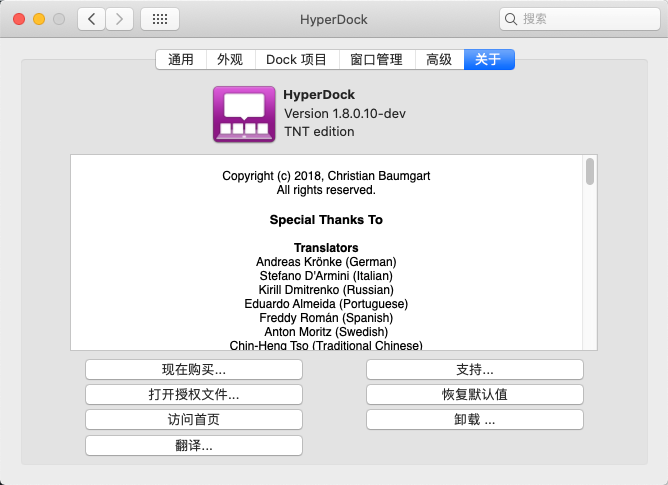This screenshot has height=485, width=668.
Task: Open the 窗口管理 tab
Action: tap(377, 60)
